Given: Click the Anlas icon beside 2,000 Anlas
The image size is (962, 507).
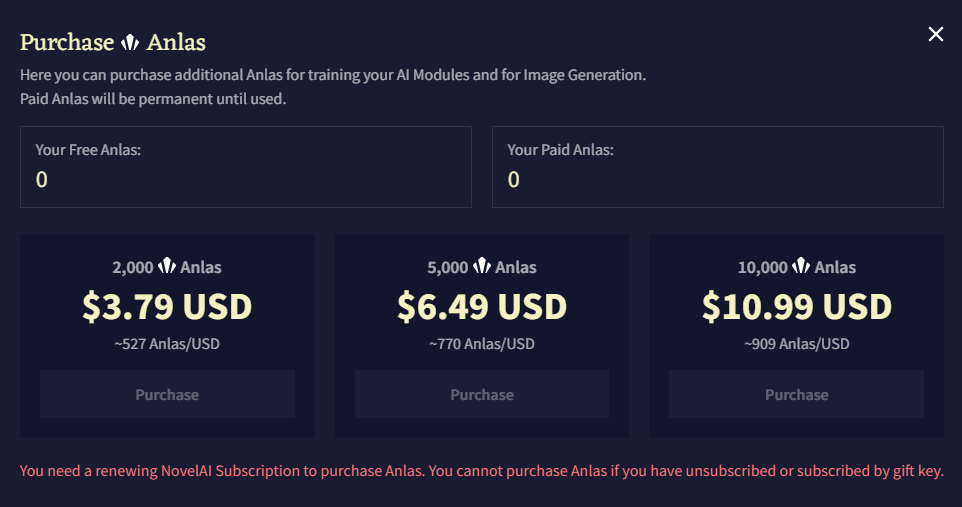Looking at the screenshot, I should point(167,267).
